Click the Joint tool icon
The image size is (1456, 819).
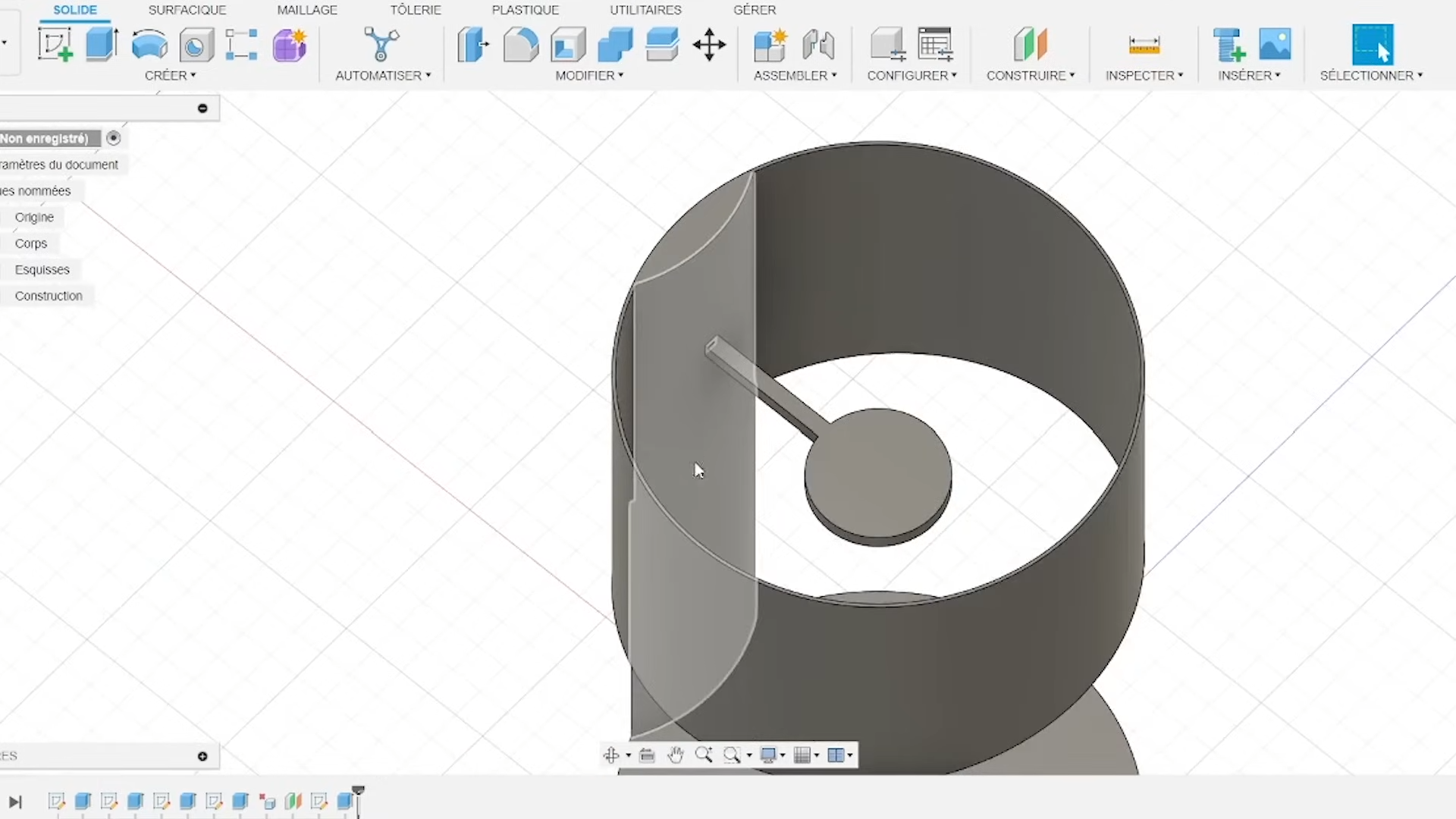818,45
